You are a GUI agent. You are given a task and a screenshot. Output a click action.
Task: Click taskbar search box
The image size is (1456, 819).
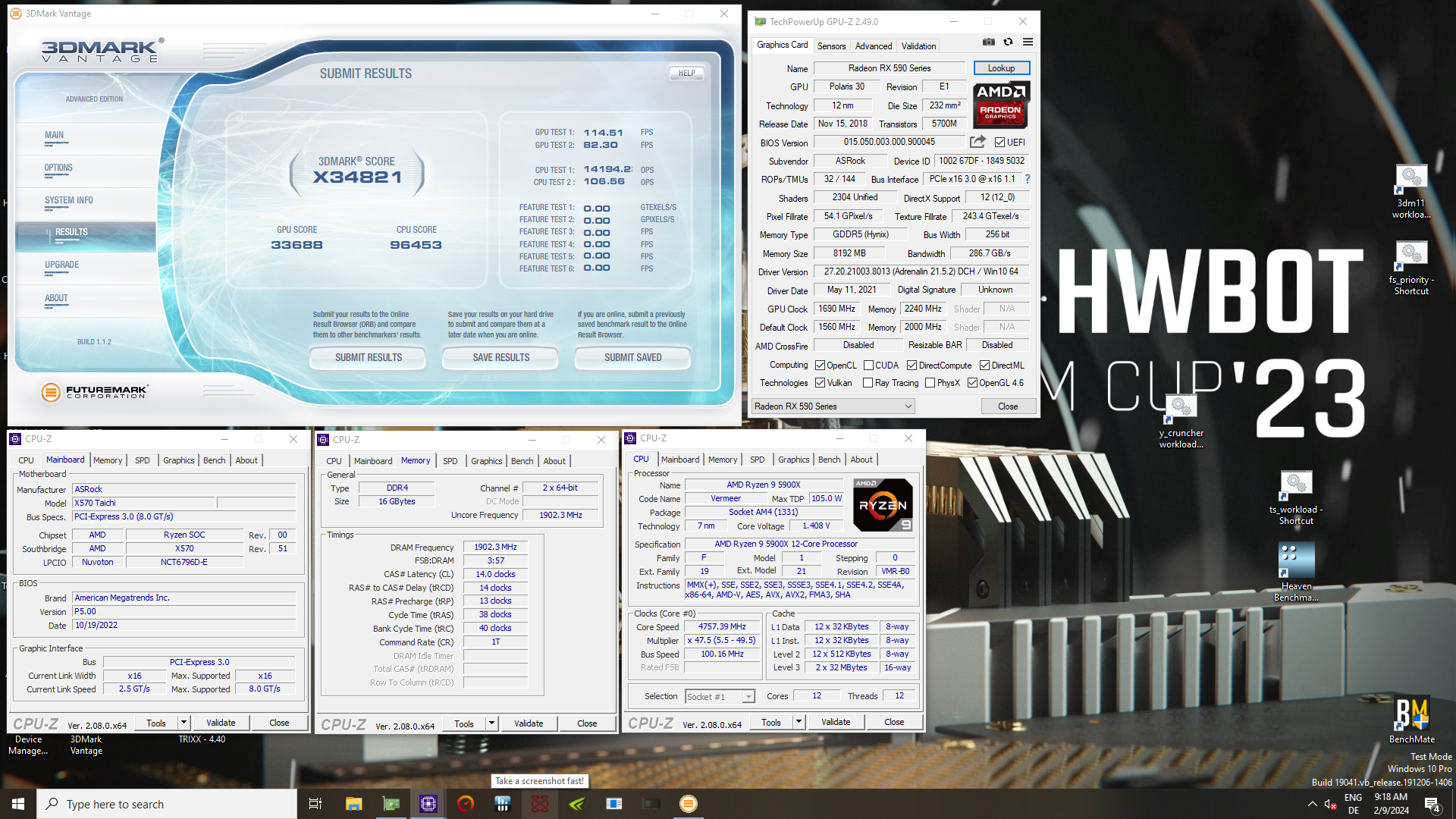click(x=167, y=804)
